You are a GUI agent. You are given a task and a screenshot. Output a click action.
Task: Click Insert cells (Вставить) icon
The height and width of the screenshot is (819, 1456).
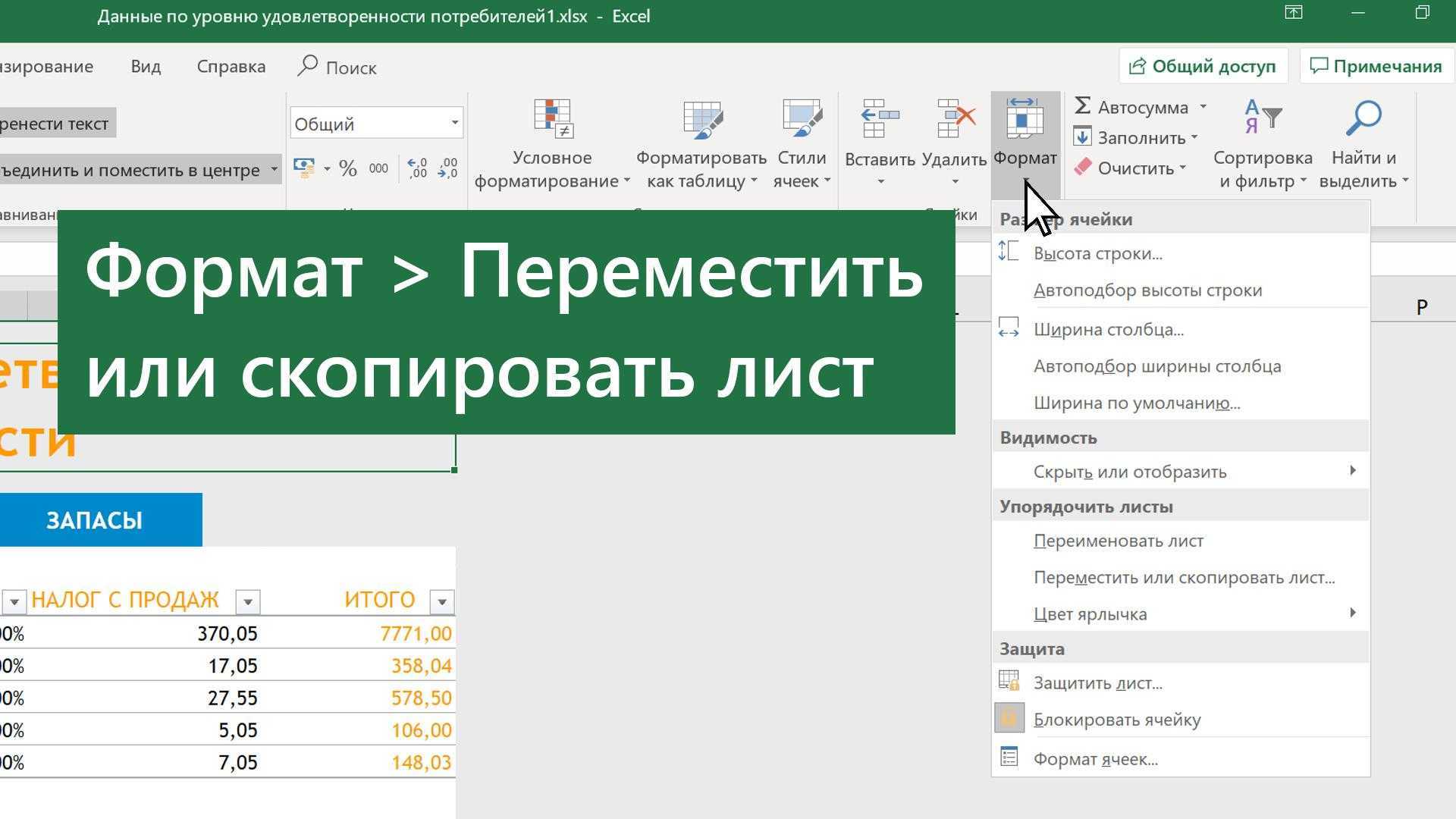880,119
